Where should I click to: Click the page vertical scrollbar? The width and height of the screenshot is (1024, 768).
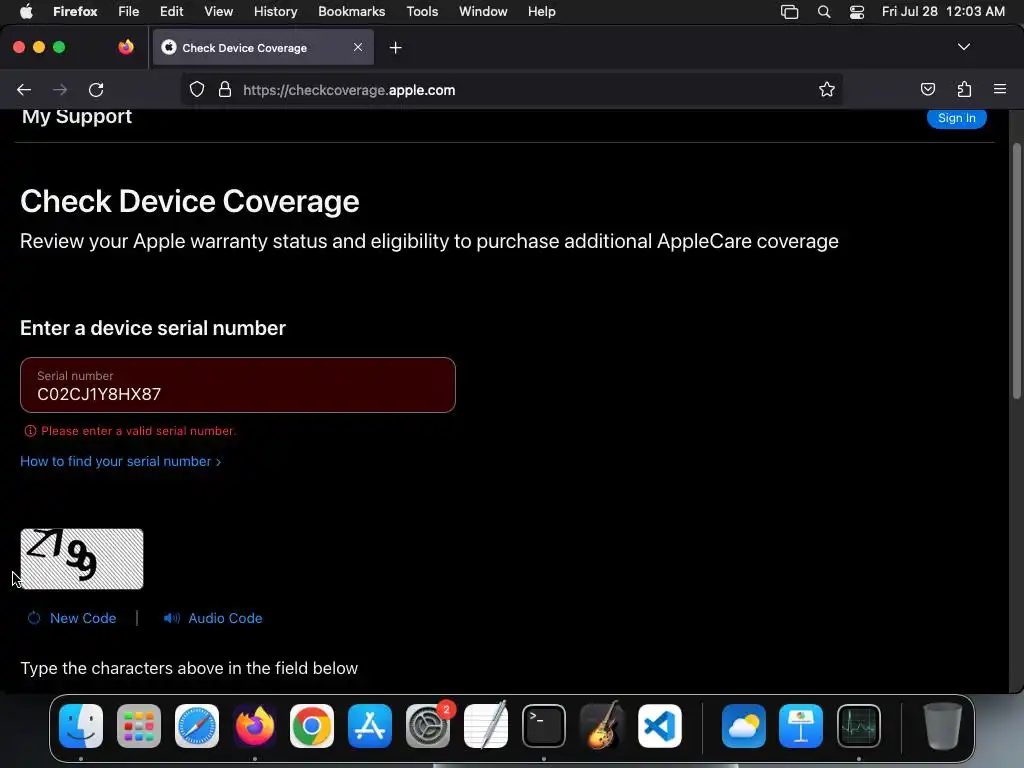(1016, 271)
